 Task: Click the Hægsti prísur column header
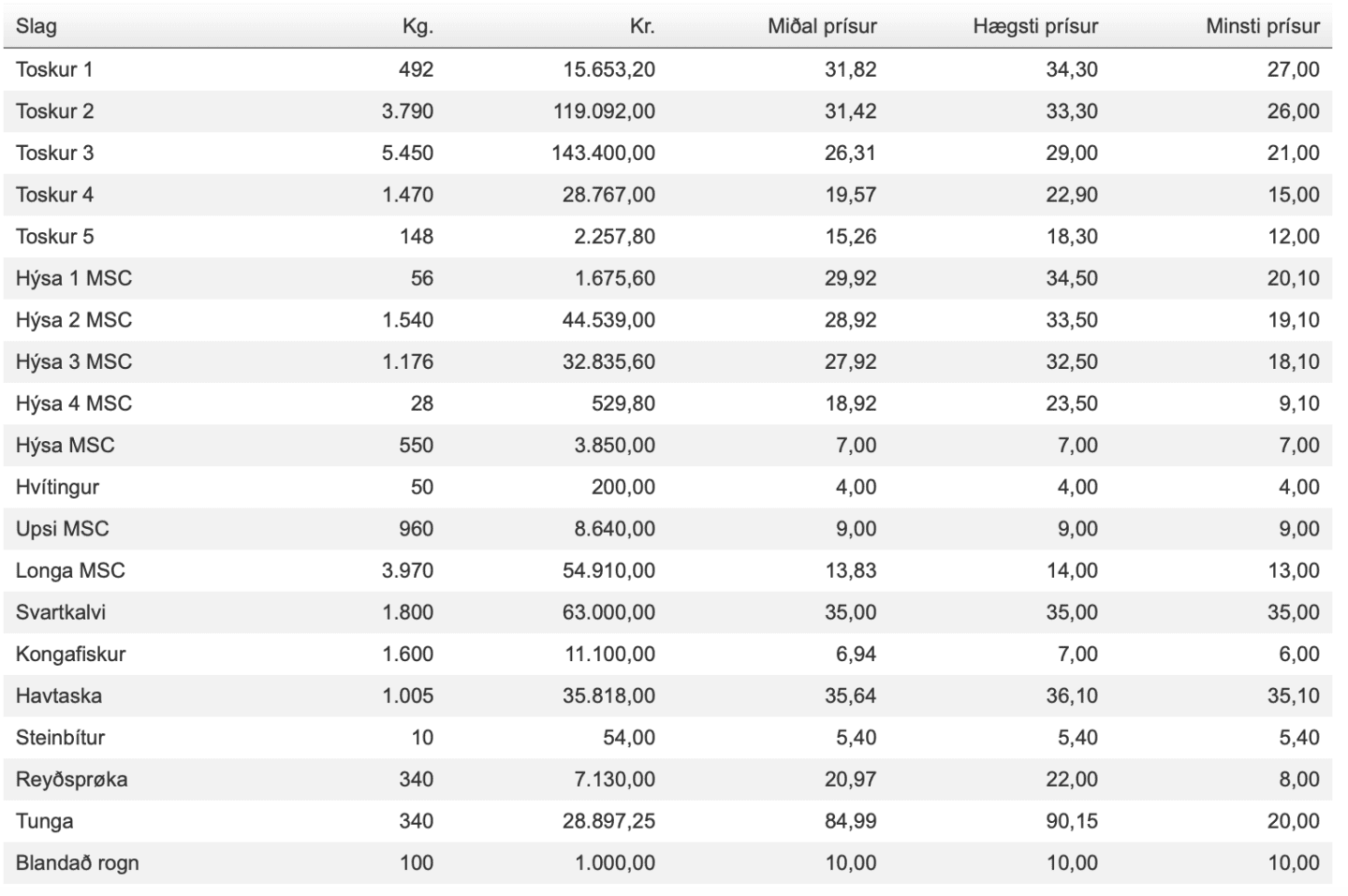(1035, 26)
